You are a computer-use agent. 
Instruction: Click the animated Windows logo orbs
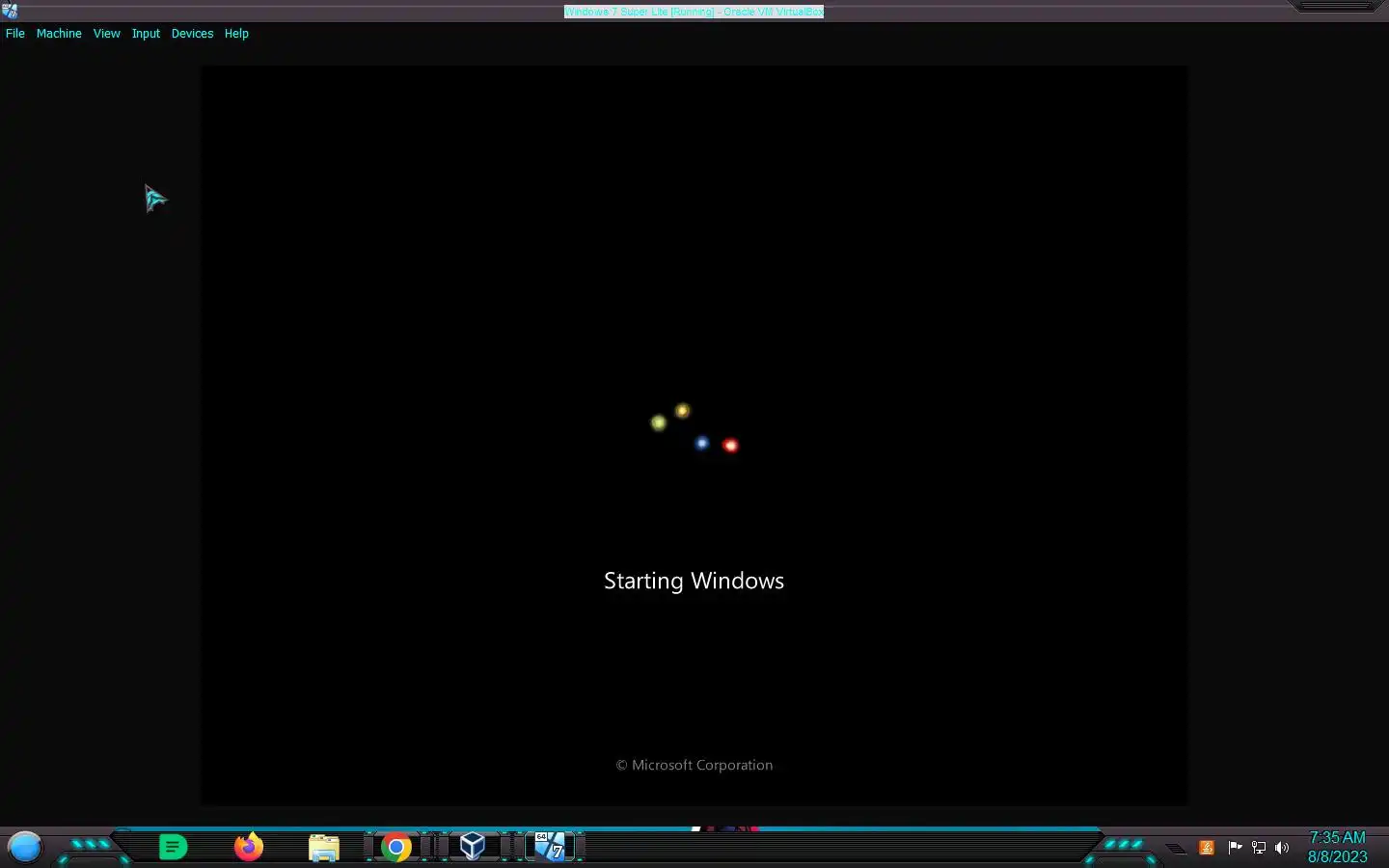click(x=694, y=428)
